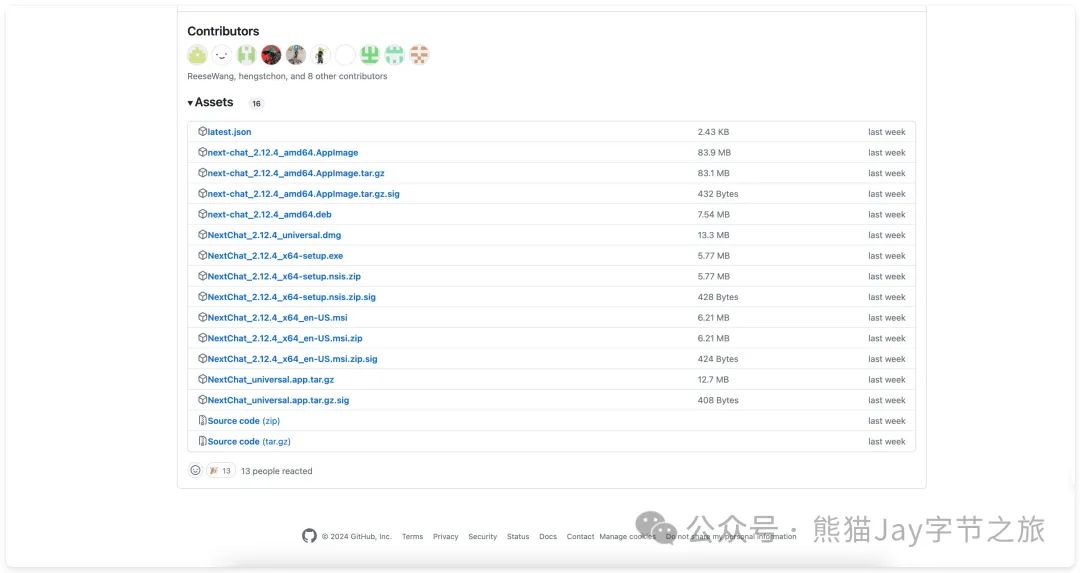Click package icon beside NextChat_2.12.4_x64_en-US.msi

coord(202,317)
